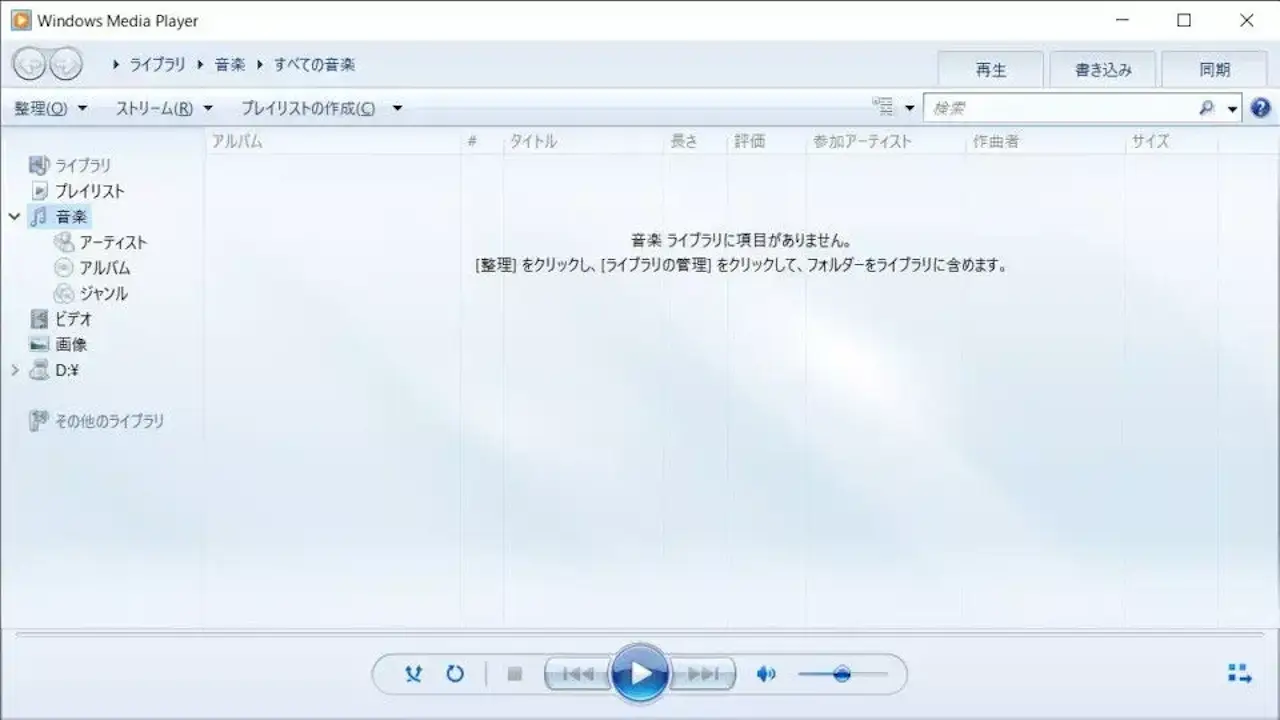The image size is (1280, 720).
Task: Open the search options dropdown arrow
Action: pyautogui.click(x=1233, y=108)
